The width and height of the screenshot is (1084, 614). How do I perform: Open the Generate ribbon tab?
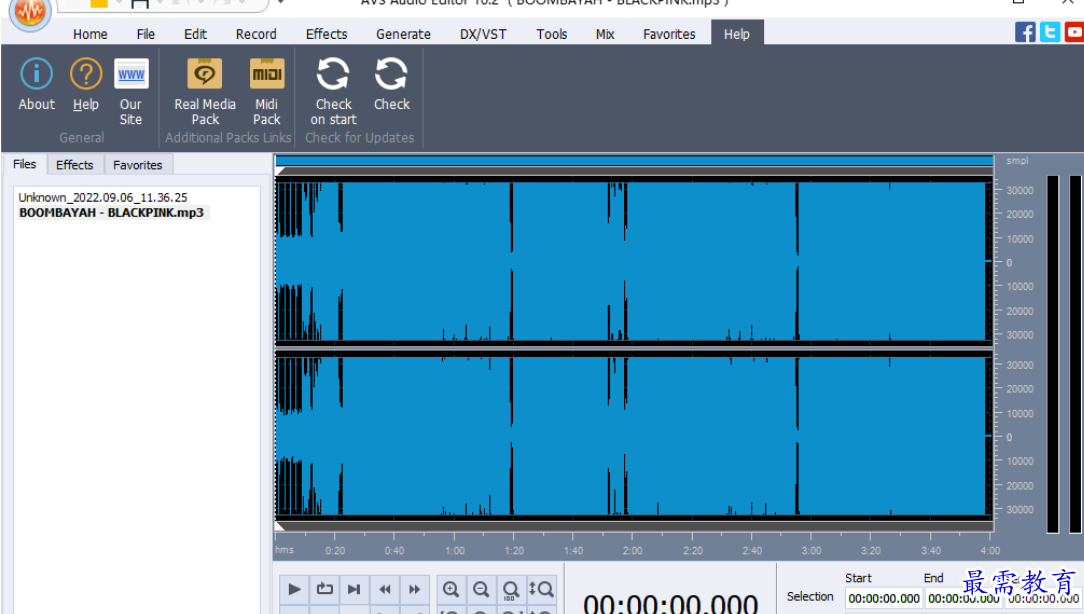tap(403, 34)
